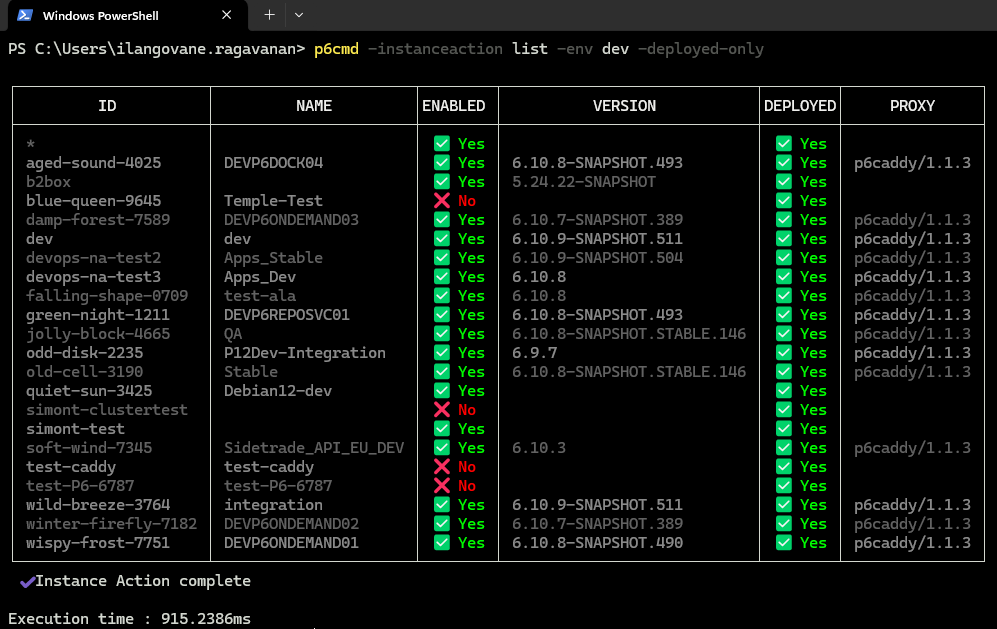
Task: Click the green enabled checkmark for aged-sound-4025
Action: click(x=442, y=163)
